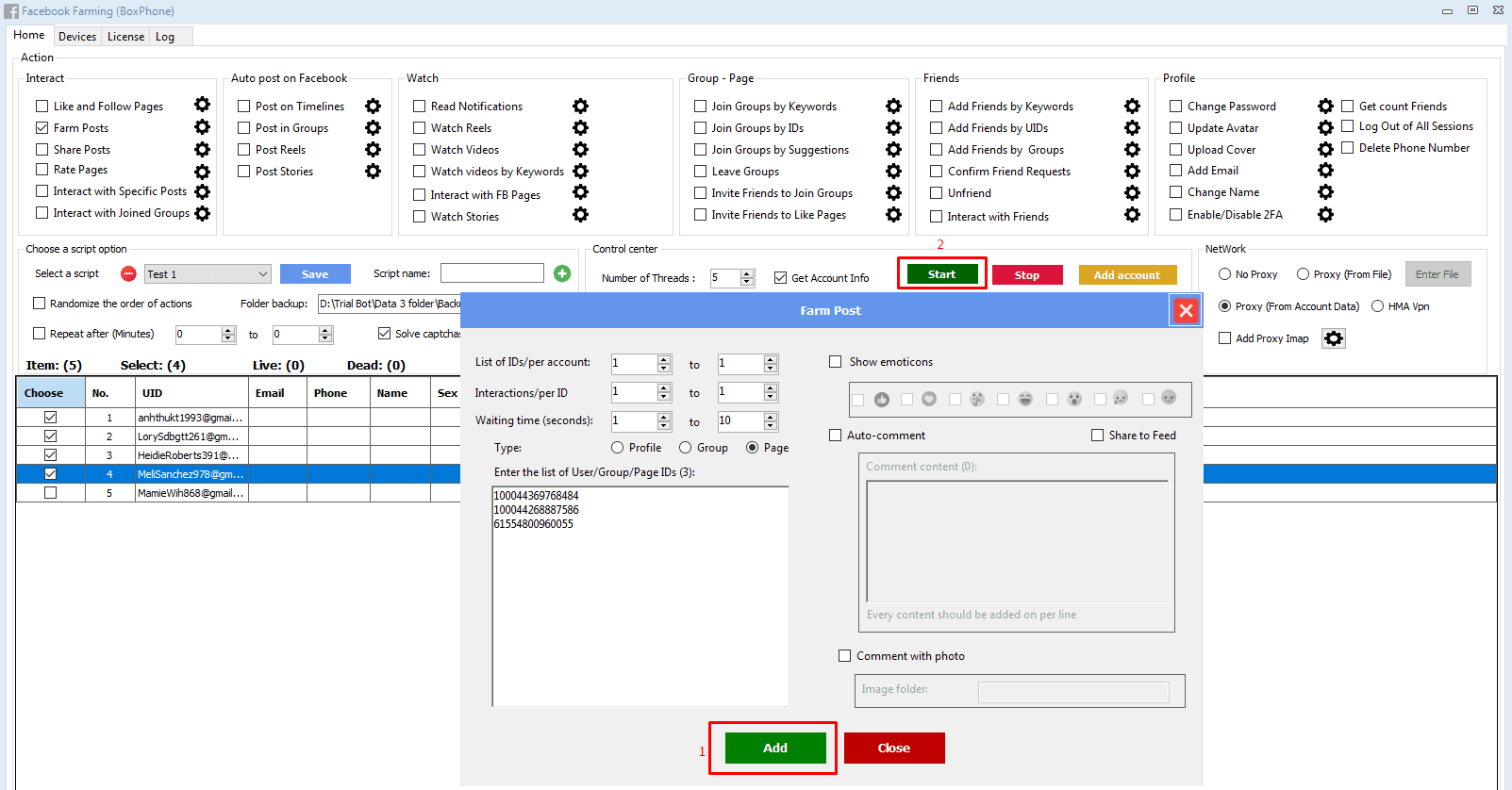Increase List of IDs per account maximum
The height and width of the screenshot is (790, 1512).
pyautogui.click(x=771, y=359)
